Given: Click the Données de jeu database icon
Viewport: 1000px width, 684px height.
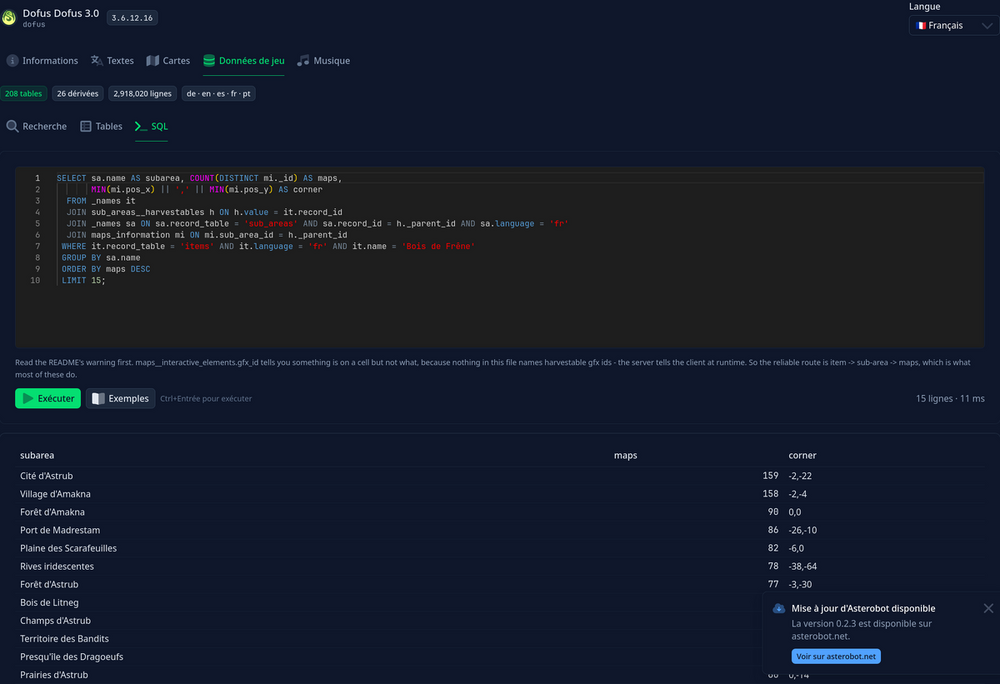Looking at the screenshot, I should click(x=209, y=61).
